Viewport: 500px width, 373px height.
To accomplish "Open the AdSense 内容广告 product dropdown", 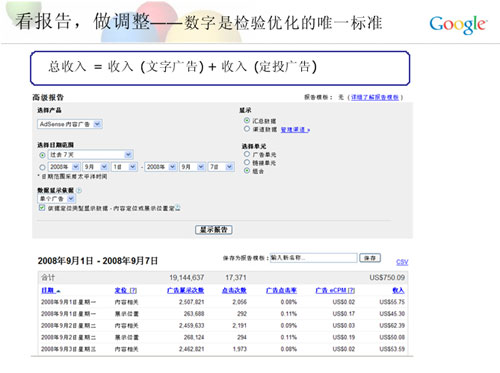I will click(x=70, y=124).
